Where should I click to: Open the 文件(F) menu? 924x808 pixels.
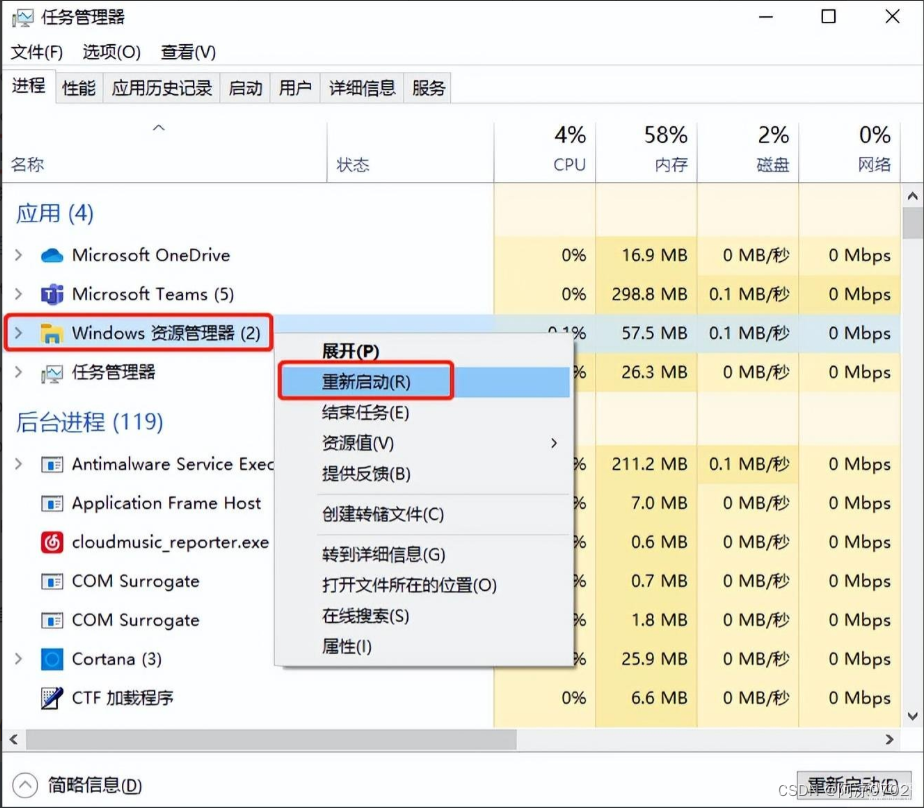click(37, 52)
